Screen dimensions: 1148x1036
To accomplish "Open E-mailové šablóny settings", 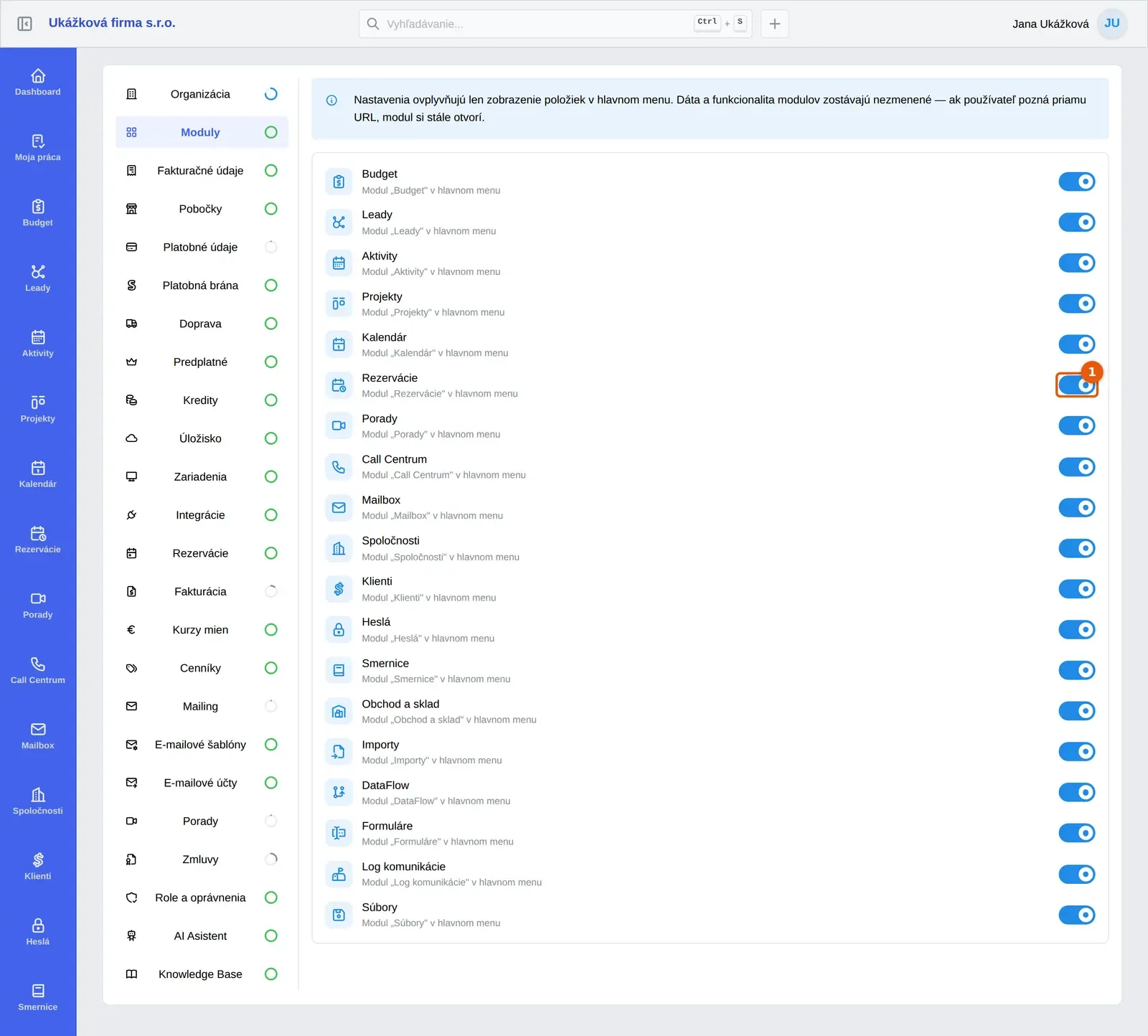I will [202, 745].
